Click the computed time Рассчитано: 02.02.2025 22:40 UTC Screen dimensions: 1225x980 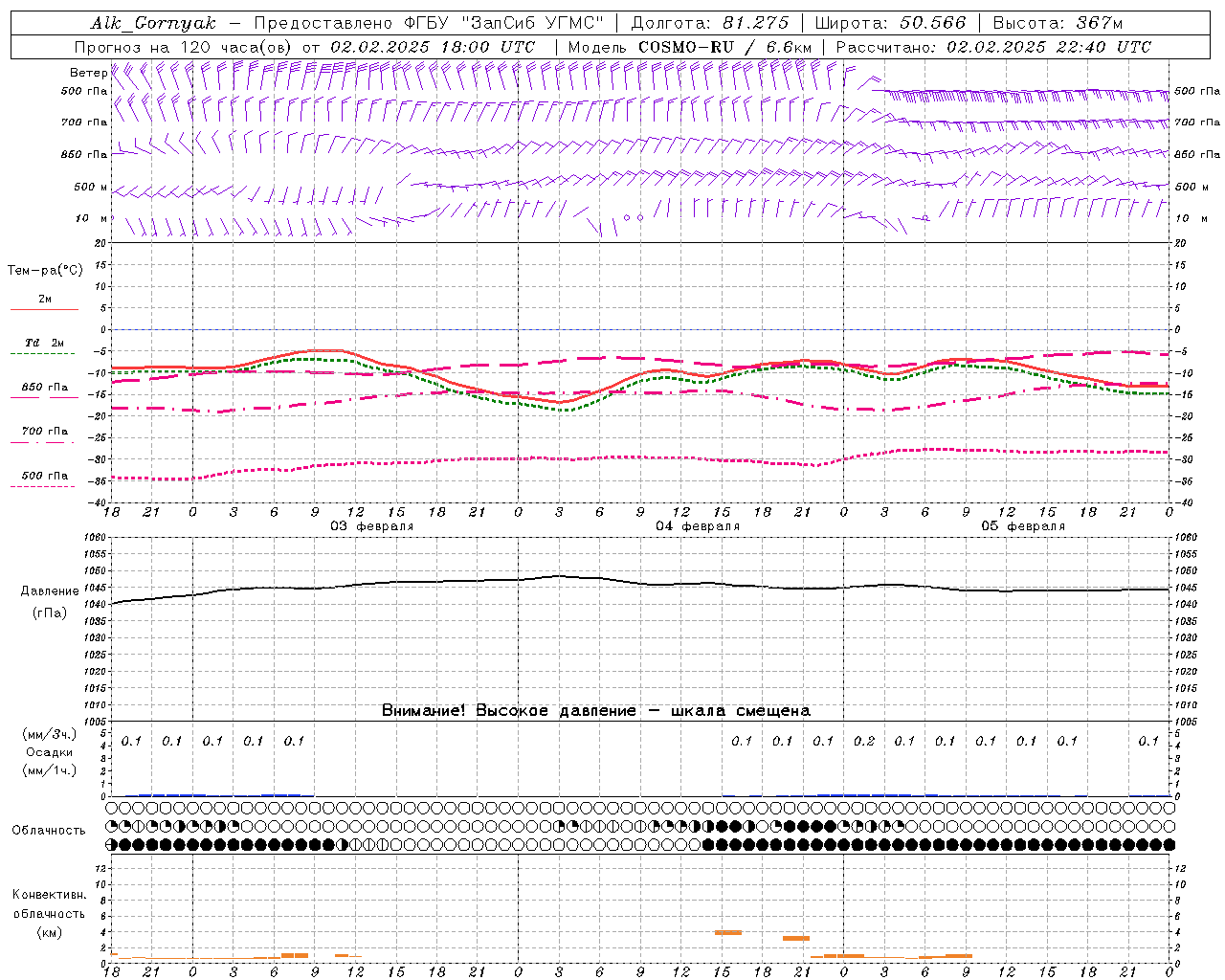[993, 47]
